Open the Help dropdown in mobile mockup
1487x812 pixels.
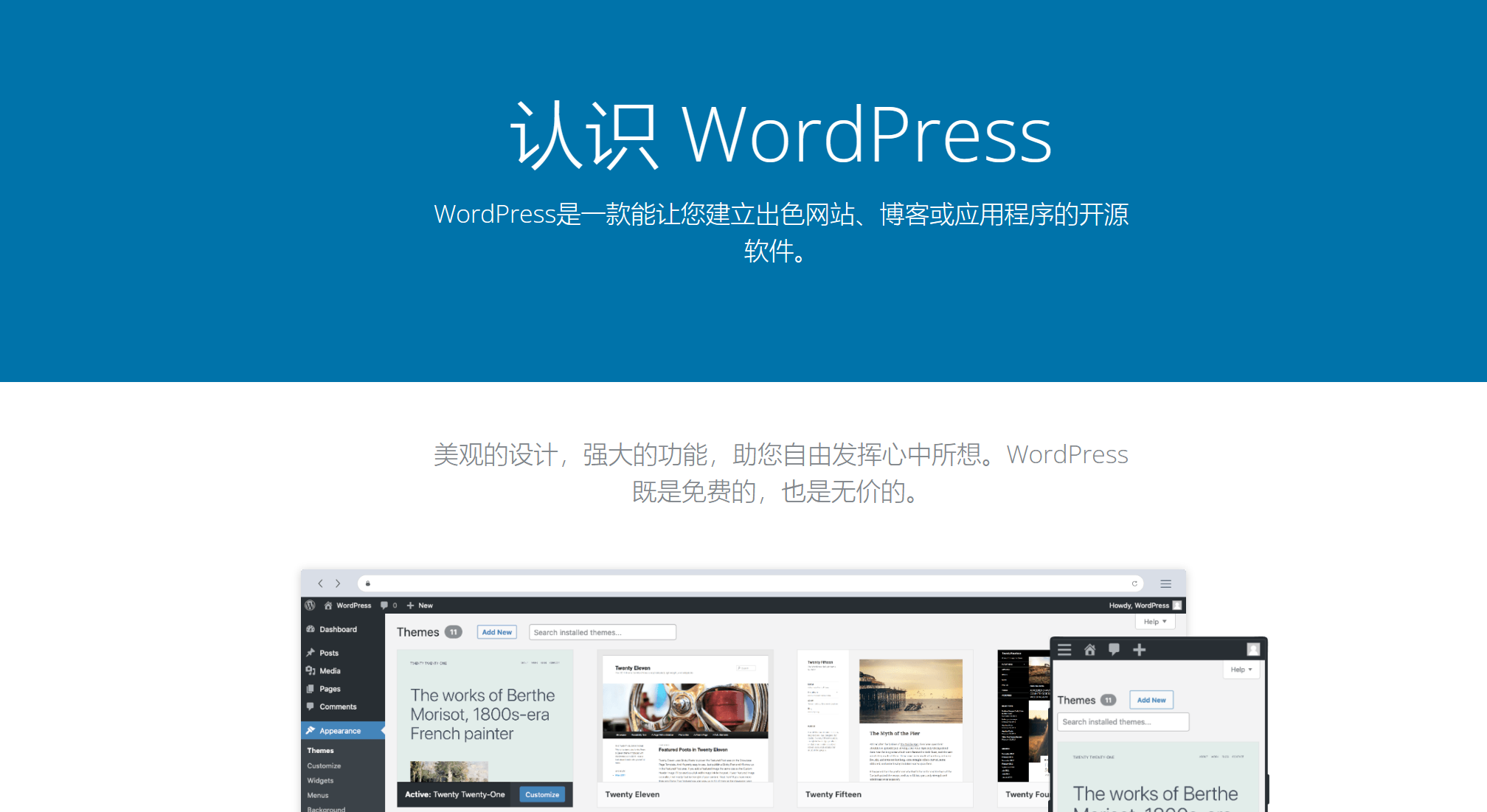1241,670
